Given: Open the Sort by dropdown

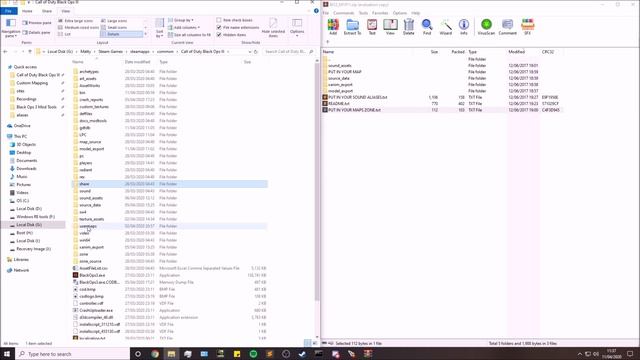Looking at the screenshot, I should point(159,28).
